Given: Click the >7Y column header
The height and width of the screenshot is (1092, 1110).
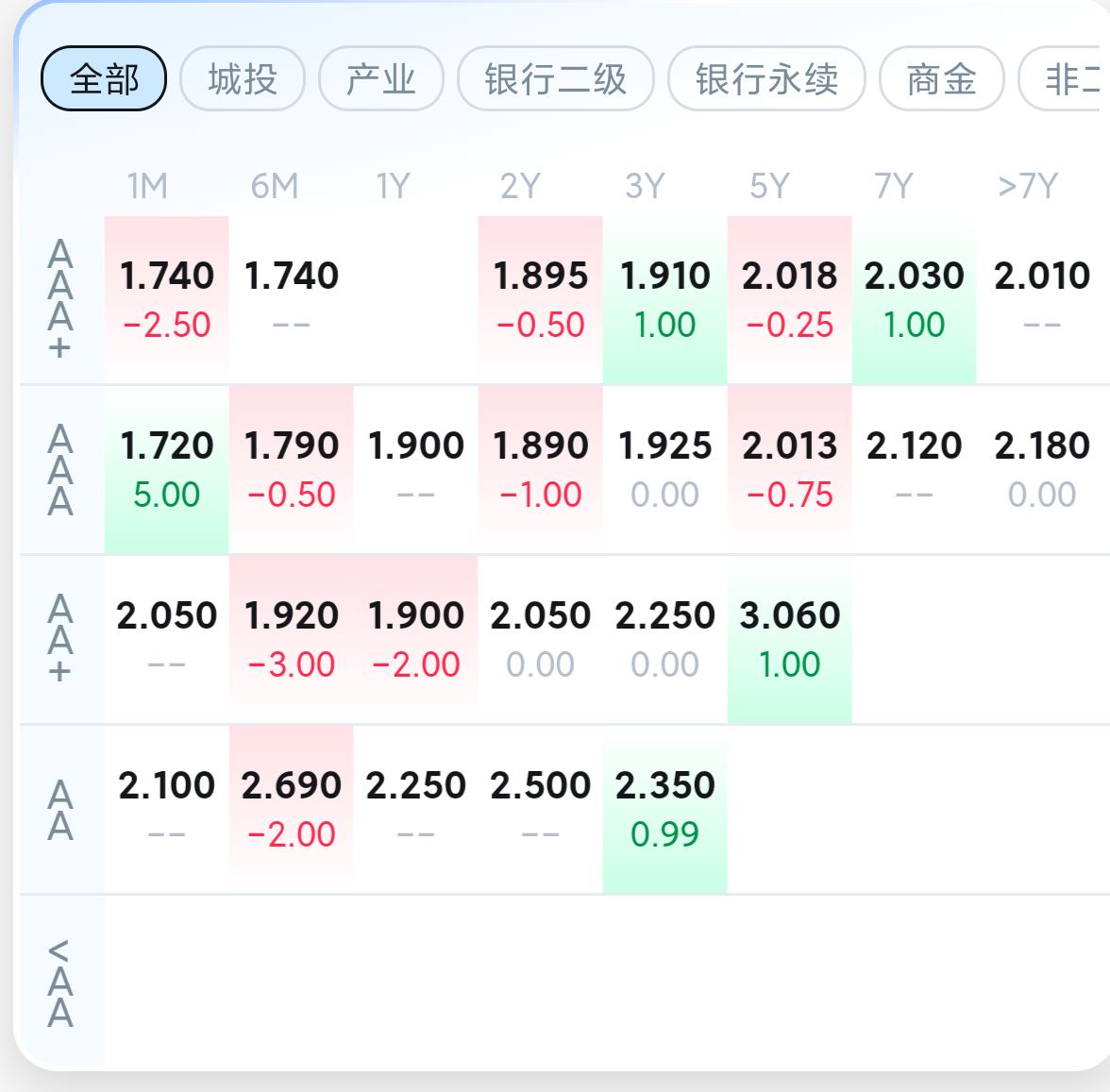Looking at the screenshot, I should pos(1028,186).
